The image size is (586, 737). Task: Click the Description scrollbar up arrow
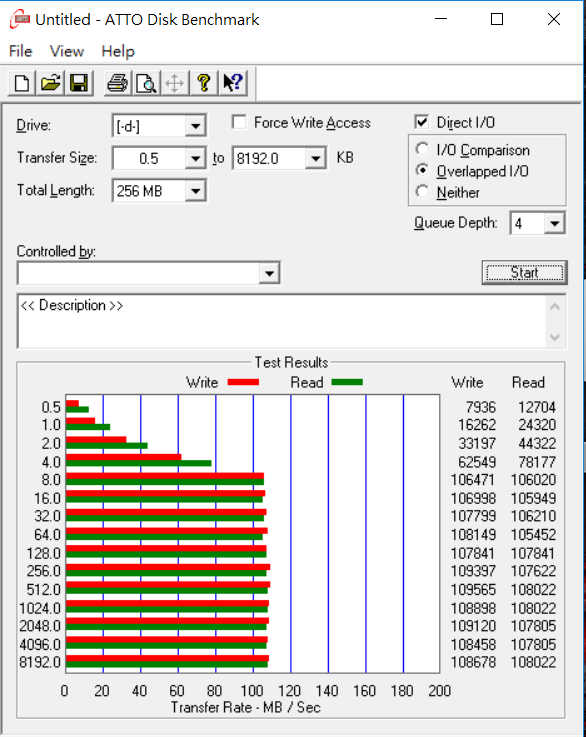pyautogui.click(x=555, y=307)
